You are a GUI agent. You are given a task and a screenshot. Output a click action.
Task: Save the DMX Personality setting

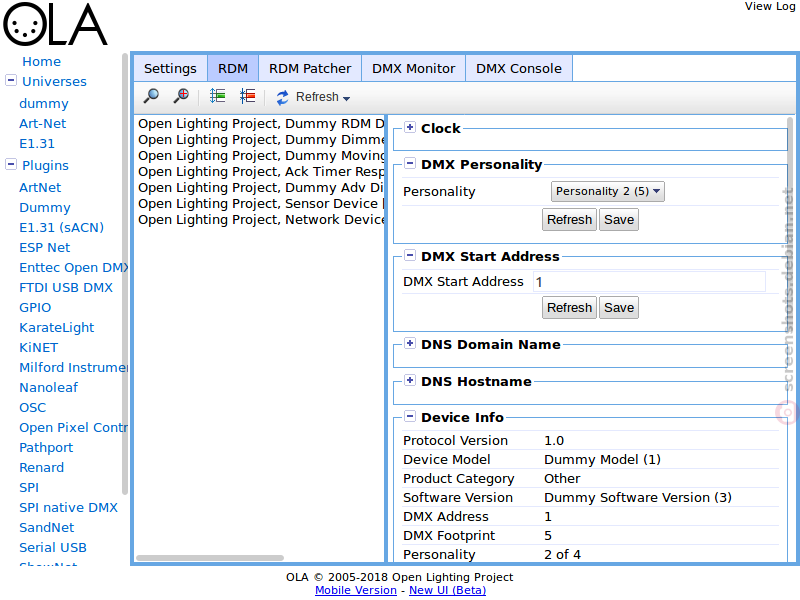pos(619,220)
